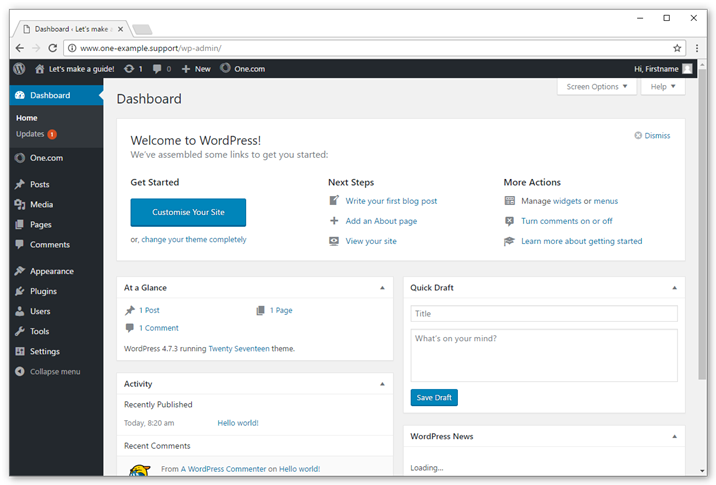Open the 1 Page link
The height and width of the screenshot is (485, 716).
(x=281, y=310)
